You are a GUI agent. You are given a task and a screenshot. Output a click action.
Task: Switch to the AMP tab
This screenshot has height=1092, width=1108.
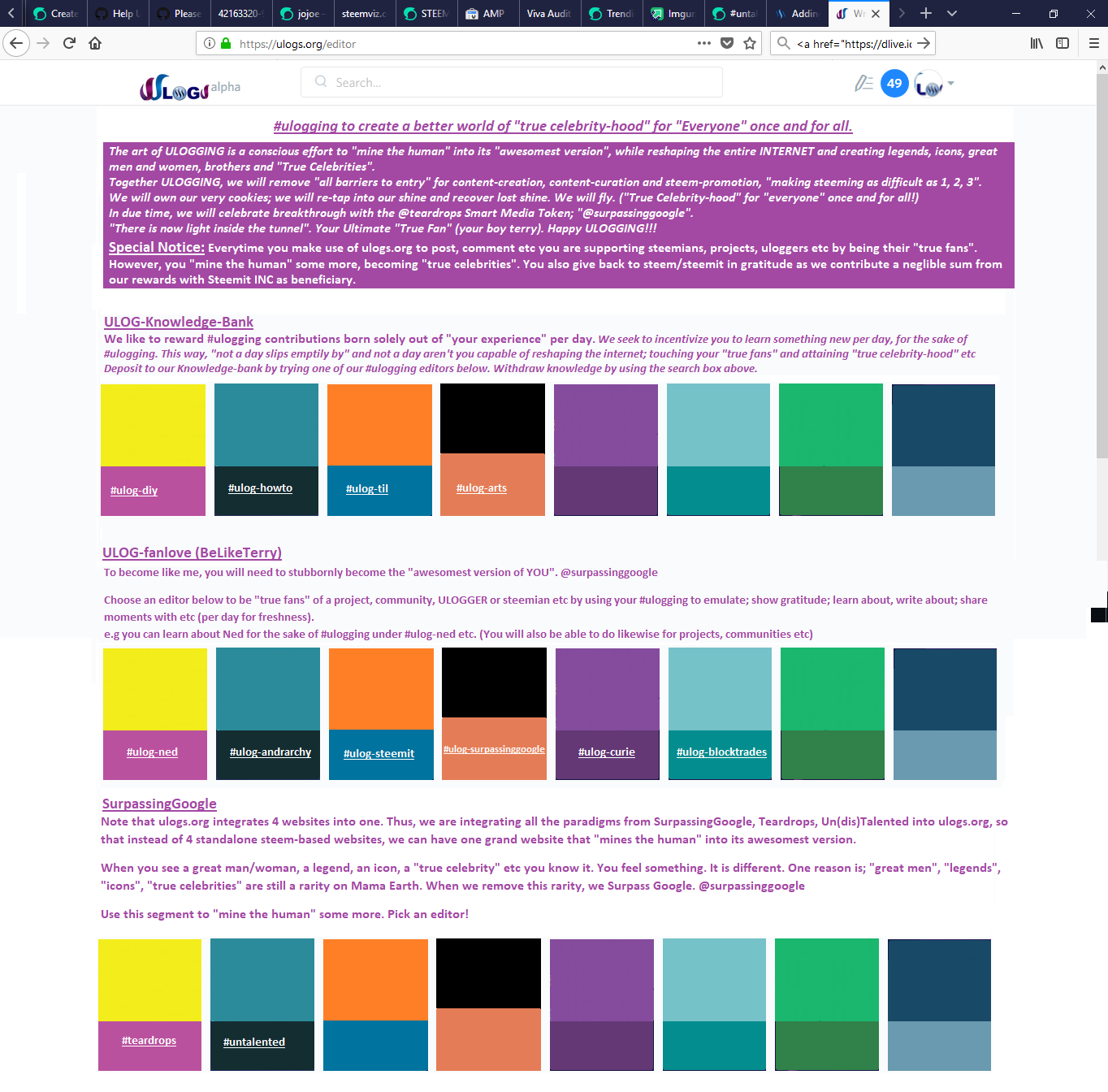pyautogui.click(x=488, y=13)
